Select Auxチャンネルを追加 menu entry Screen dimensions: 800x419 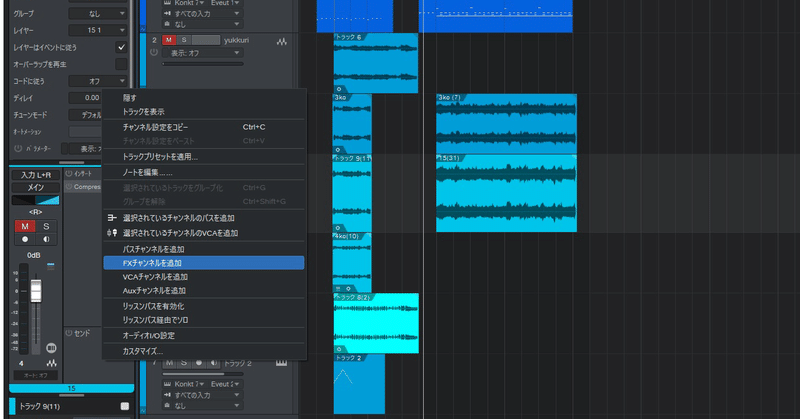pyautogui.click(x=204, y=290)
